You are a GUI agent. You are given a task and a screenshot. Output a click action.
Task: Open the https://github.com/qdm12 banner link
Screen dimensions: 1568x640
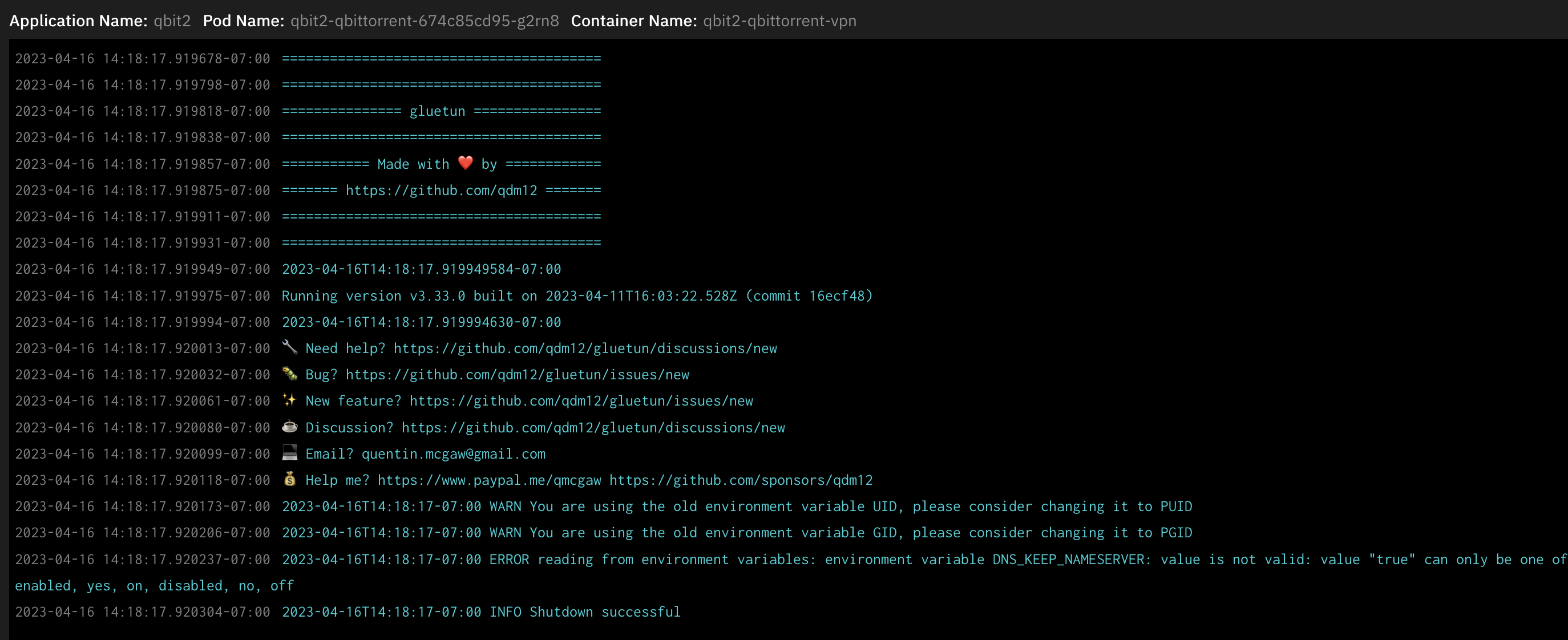click(441, 191)
